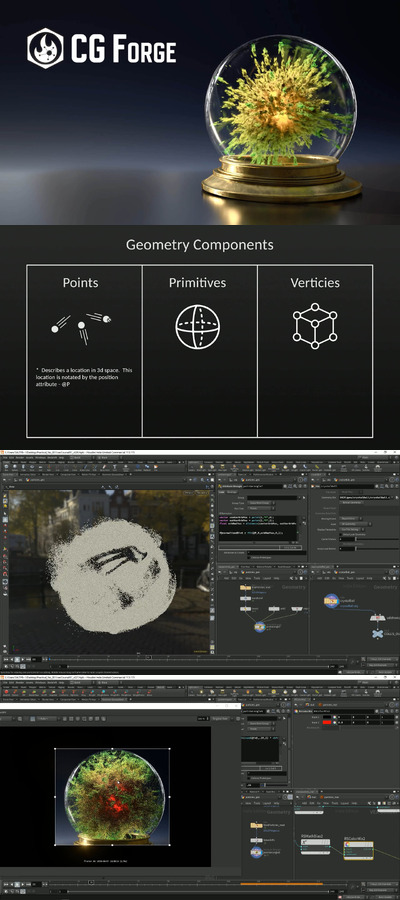Click the rendered snow globe image in render view
The width and height of the screenshot is (400, 900).
click(112, 797)
